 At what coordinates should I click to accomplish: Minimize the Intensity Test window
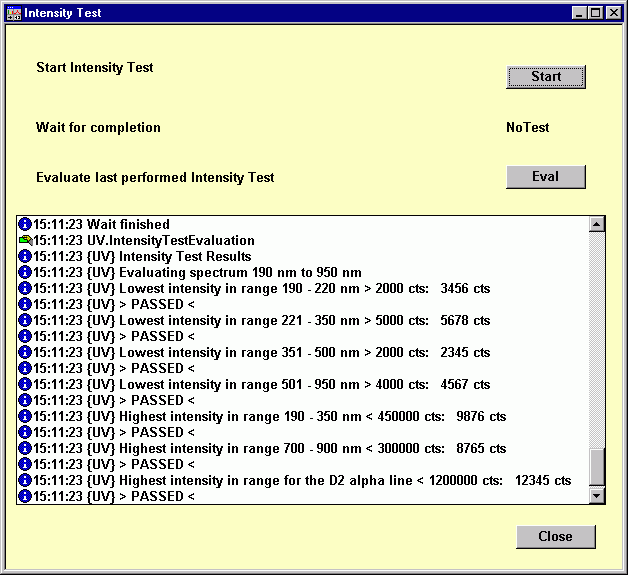[578, 13]
